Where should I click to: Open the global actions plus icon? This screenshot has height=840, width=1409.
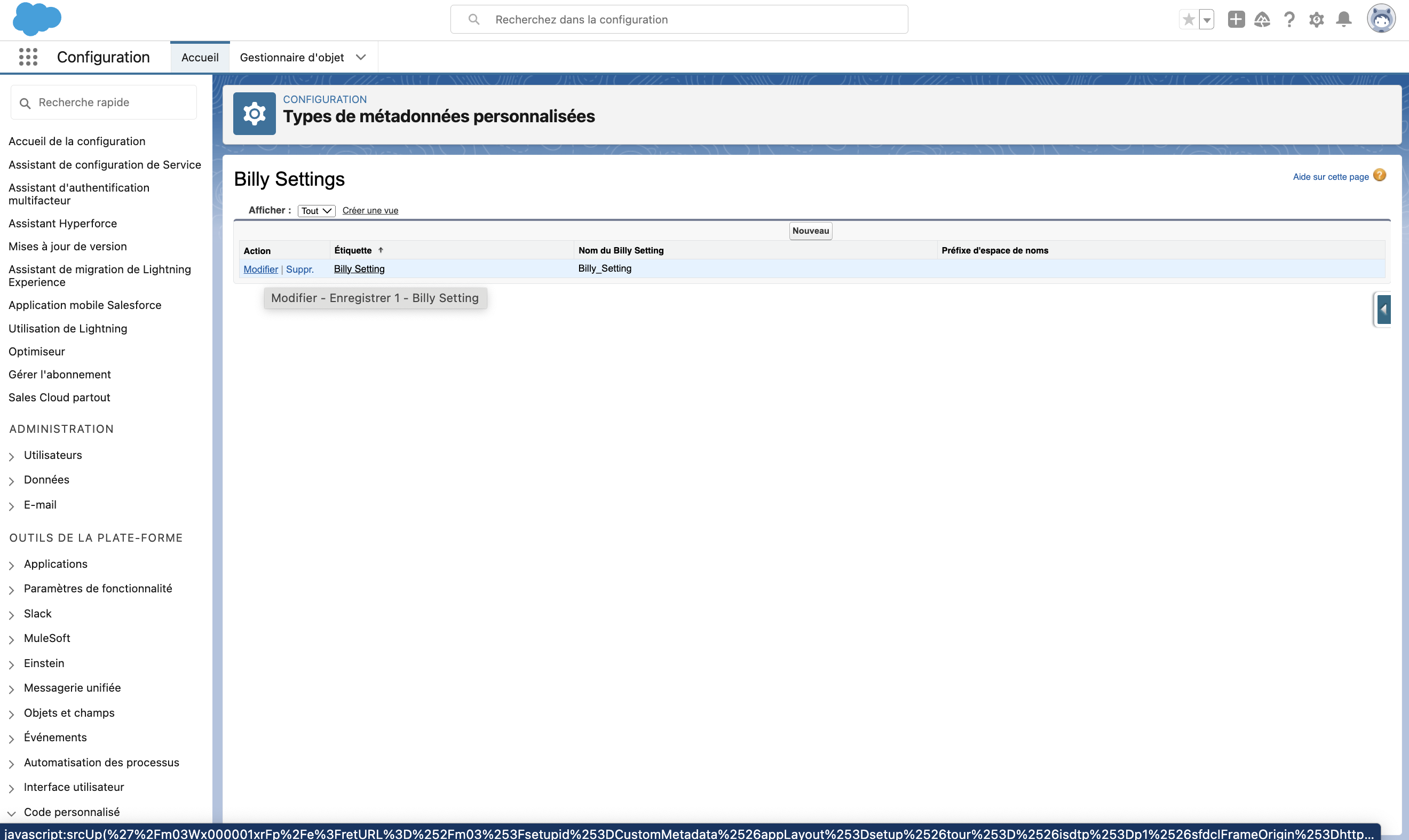1236,19
